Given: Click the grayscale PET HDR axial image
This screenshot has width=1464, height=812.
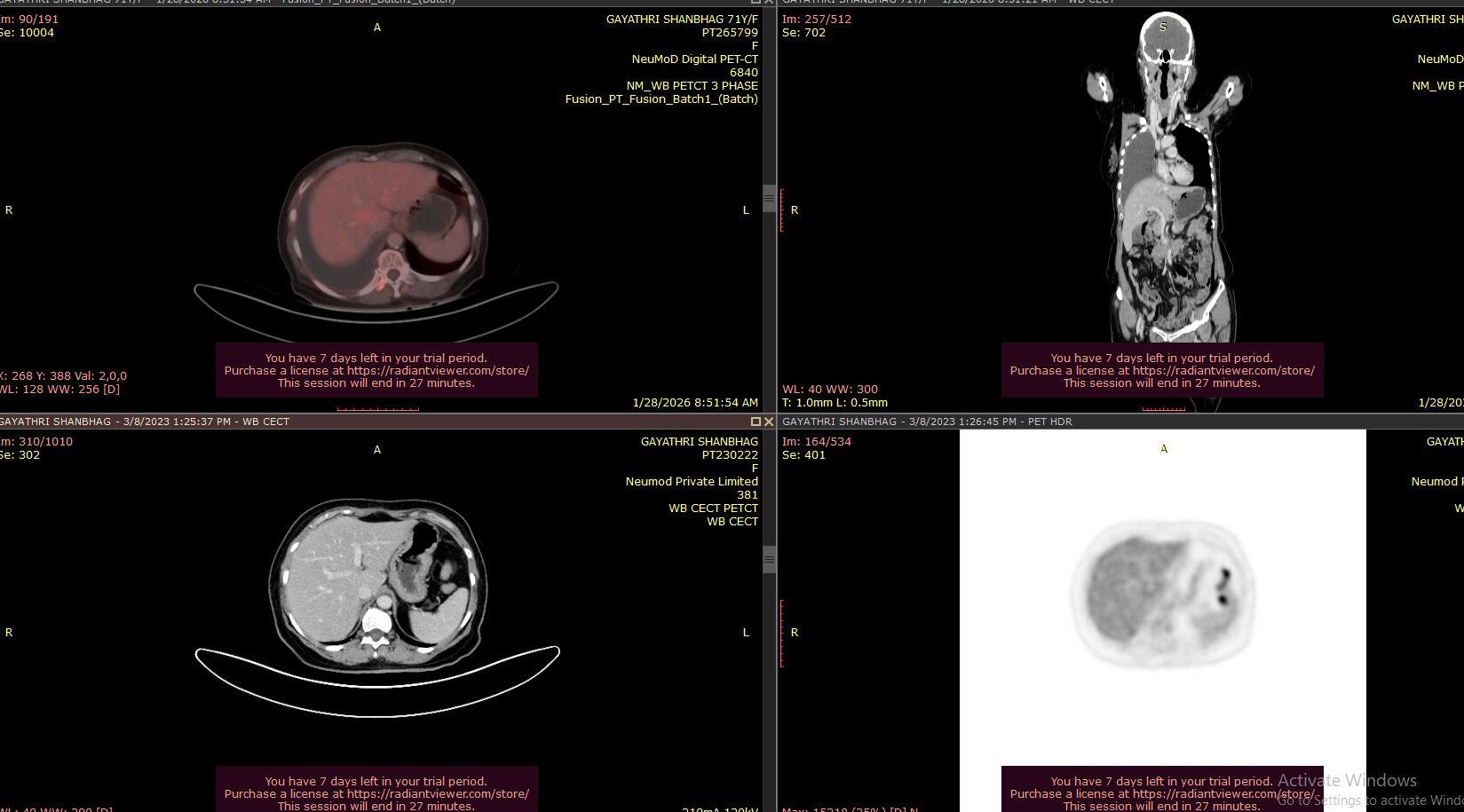Looking at the screenshot, I should pos(1163,596).
